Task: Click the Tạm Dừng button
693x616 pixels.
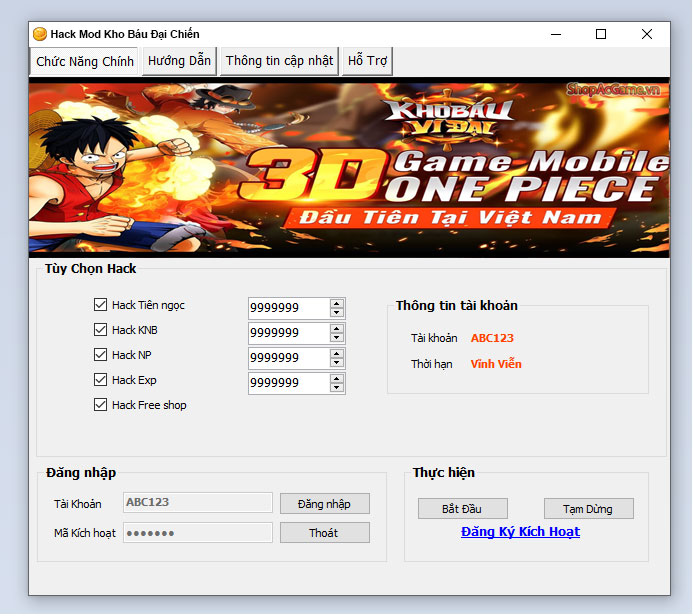Action: coord(589,509)
